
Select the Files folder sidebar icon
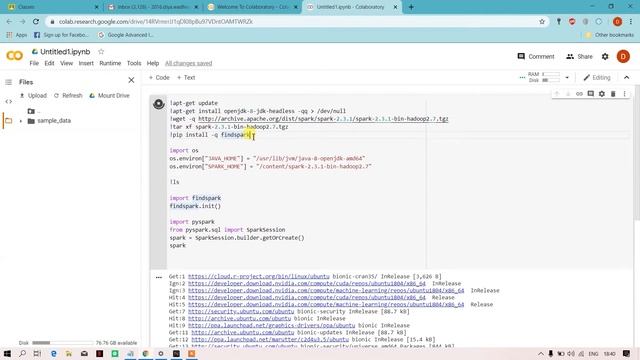click(x=9, y=121)
